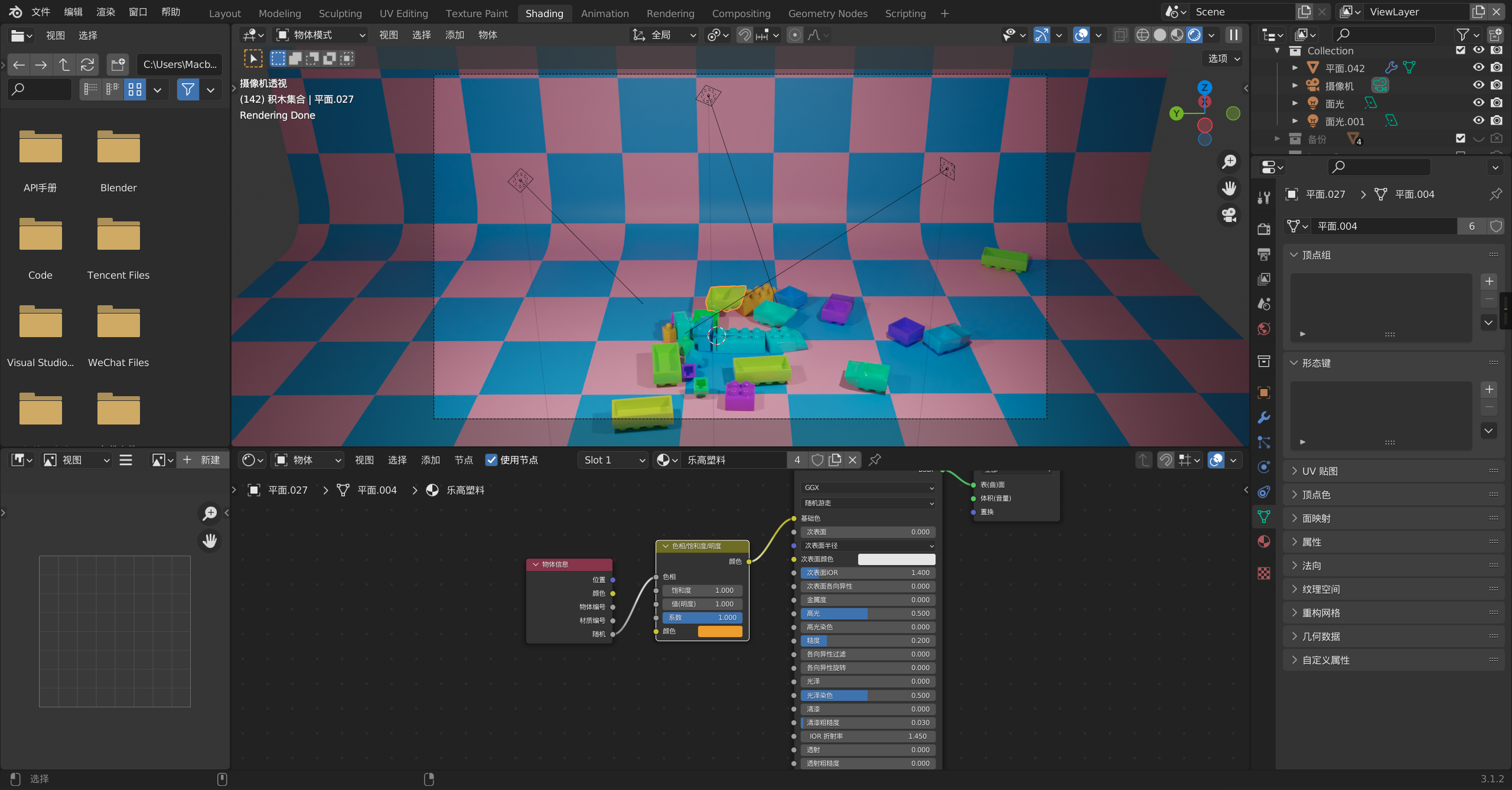Open the 选项 button in viewport
Screen dimensions: 1512x790
pos(1224,58)
